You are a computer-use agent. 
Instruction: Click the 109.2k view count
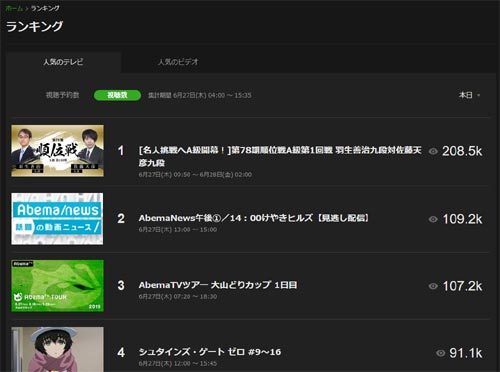point(462,219)
